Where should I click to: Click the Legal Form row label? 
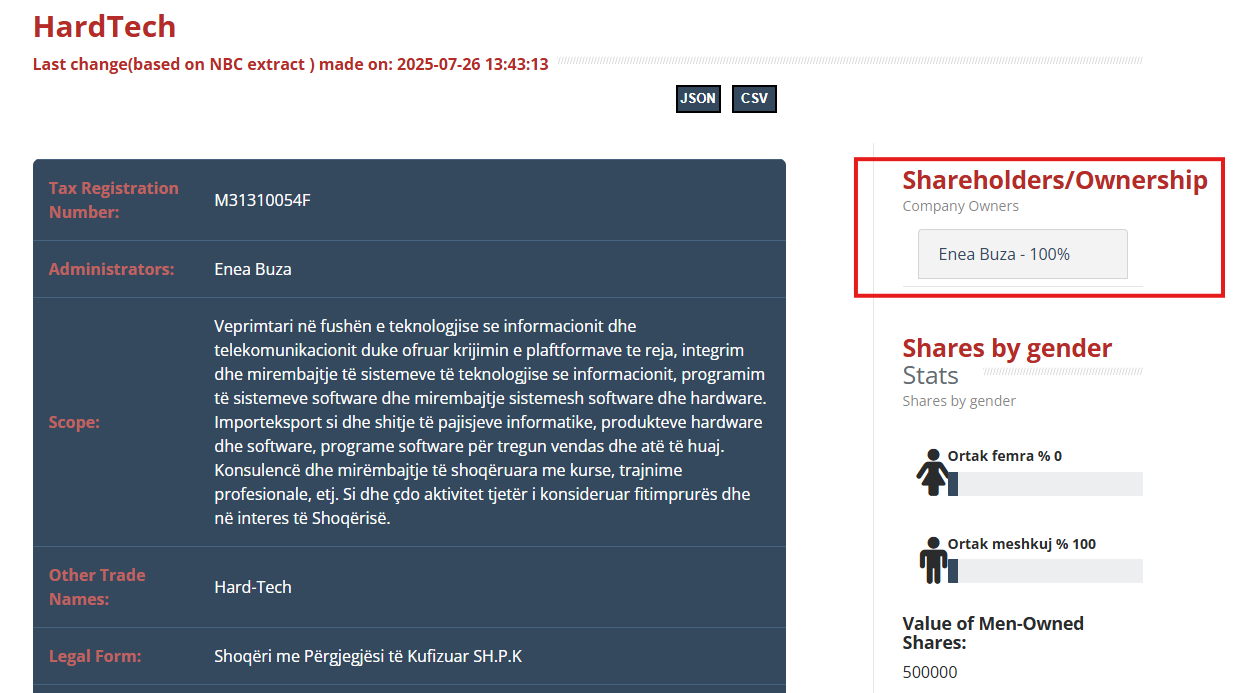(95, 657)
